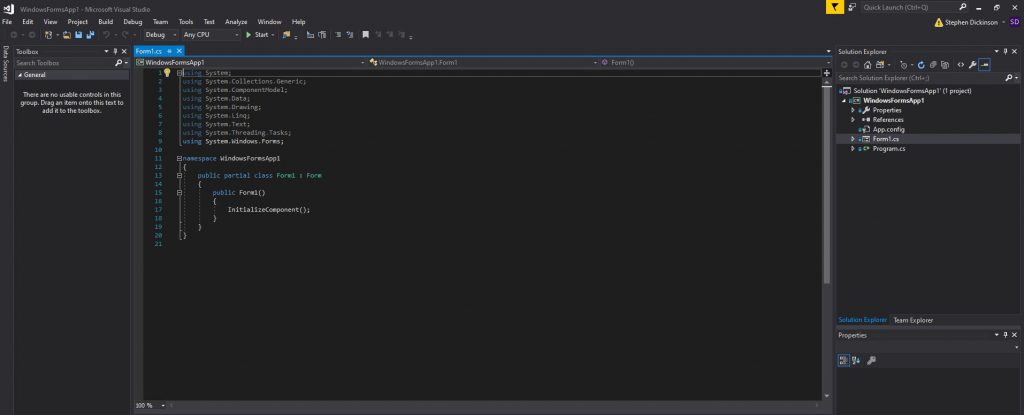1024x415 pixels.
Task: Click the Start debugging button
Action: point(257,35)
